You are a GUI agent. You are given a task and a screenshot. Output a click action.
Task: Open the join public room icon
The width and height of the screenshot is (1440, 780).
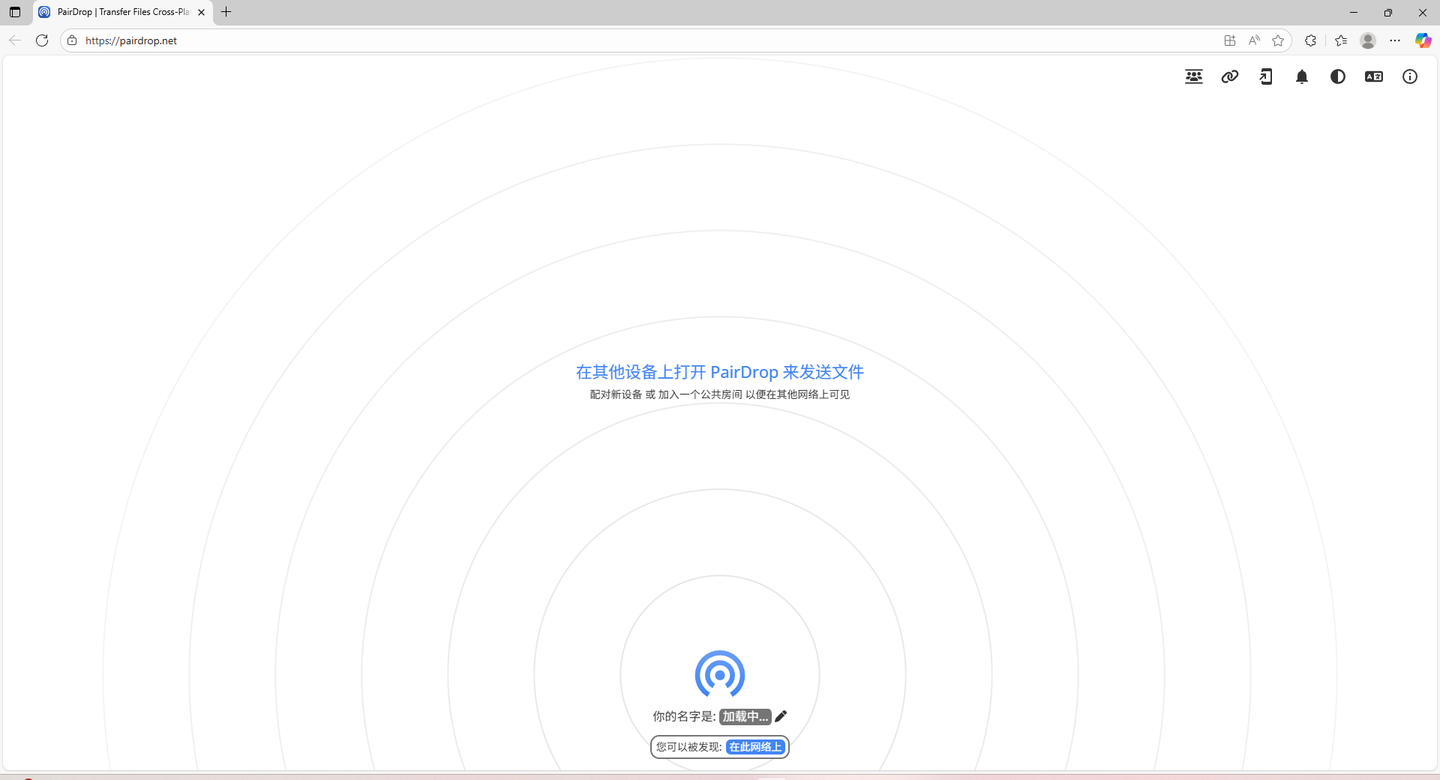[x=1194, y=77]
